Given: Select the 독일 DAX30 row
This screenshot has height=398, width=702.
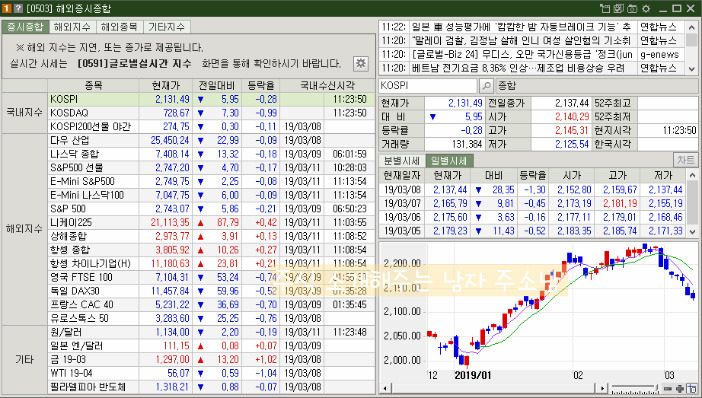Looking at the screenshot, I should 211,291.
